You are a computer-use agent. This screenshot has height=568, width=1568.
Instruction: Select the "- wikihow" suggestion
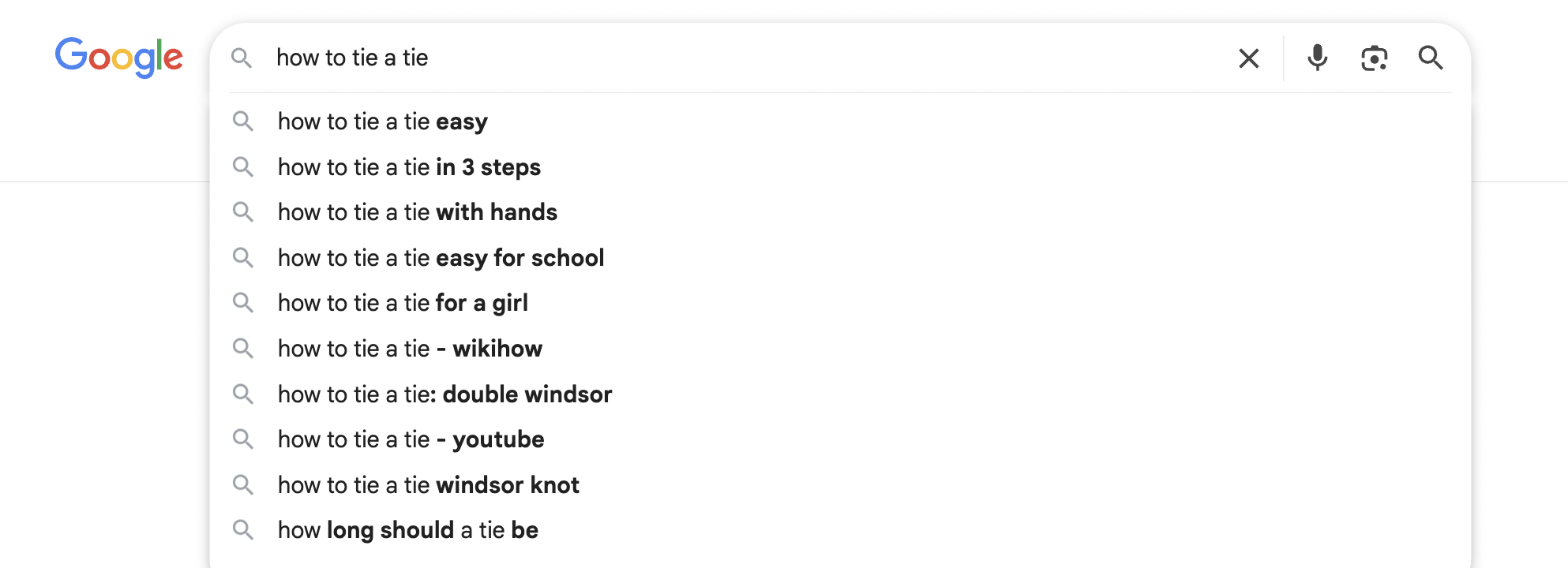click(410, 349)
